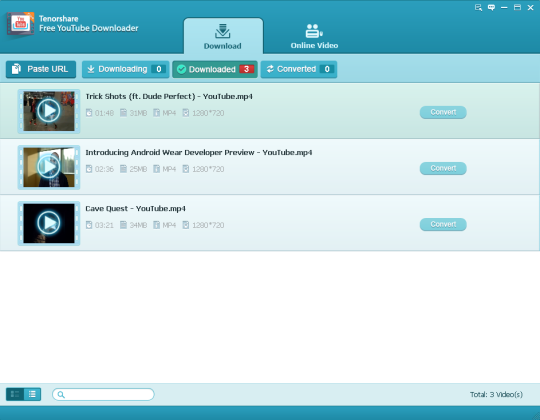Screen dimensions: 540x420
Task: Click the 25MB file size label
Action: pyautogui.click(x=138, y=169)
